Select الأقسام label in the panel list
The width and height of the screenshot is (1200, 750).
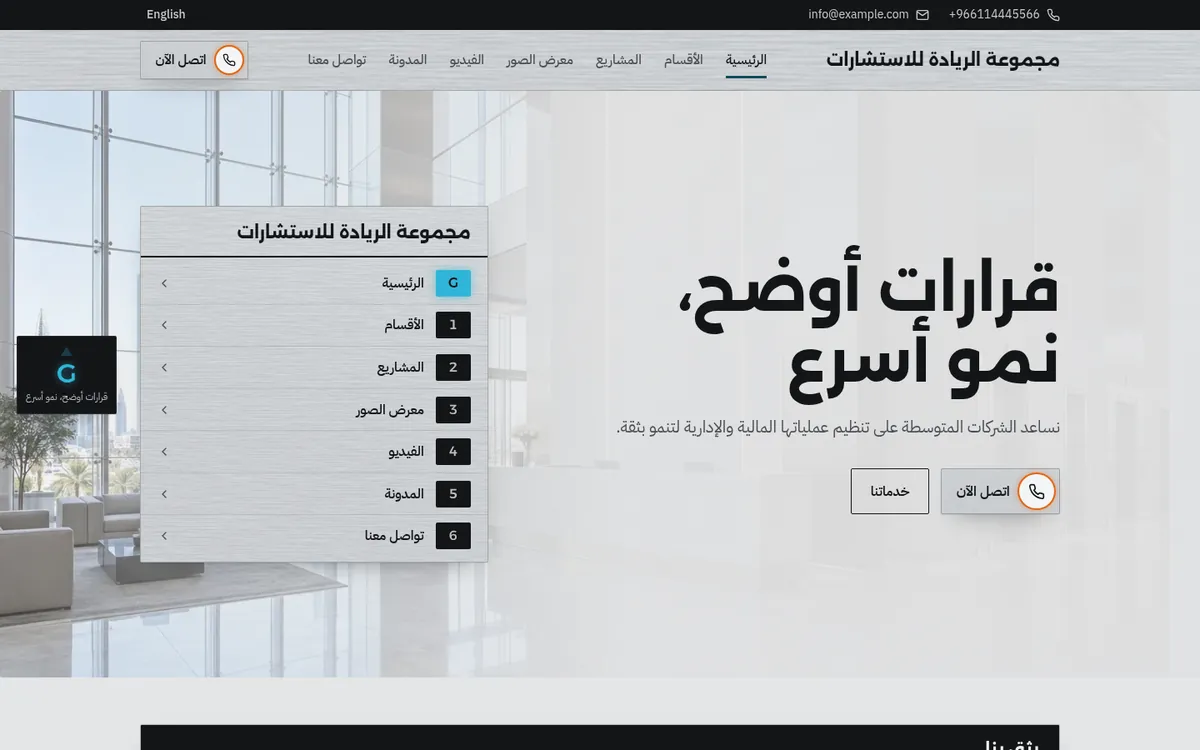tap(404, 325)
